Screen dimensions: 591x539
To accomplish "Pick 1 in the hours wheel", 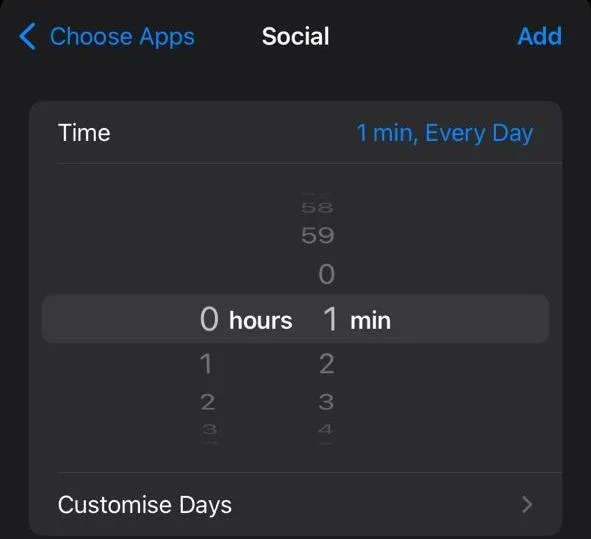I will (206, 364).
